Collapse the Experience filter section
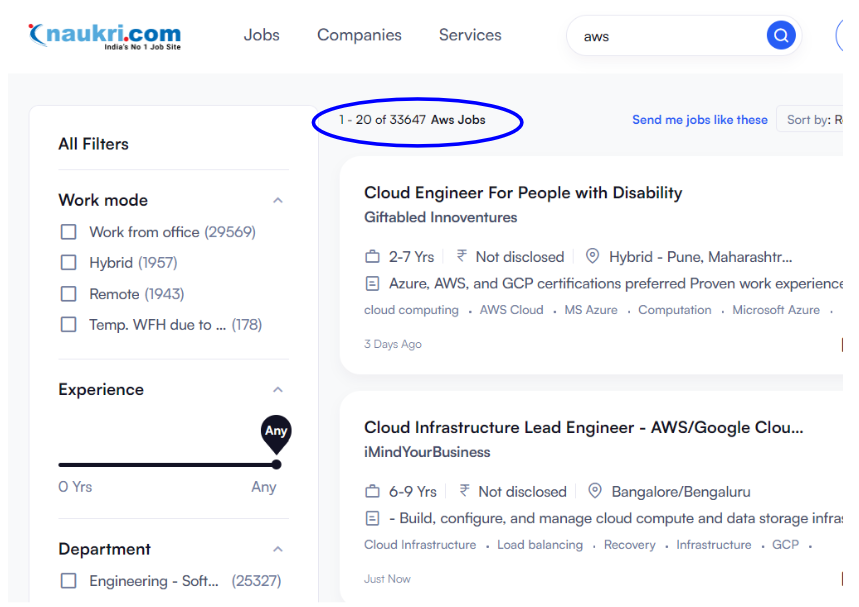This screenshot has height=607, width=859. (278, 390)
